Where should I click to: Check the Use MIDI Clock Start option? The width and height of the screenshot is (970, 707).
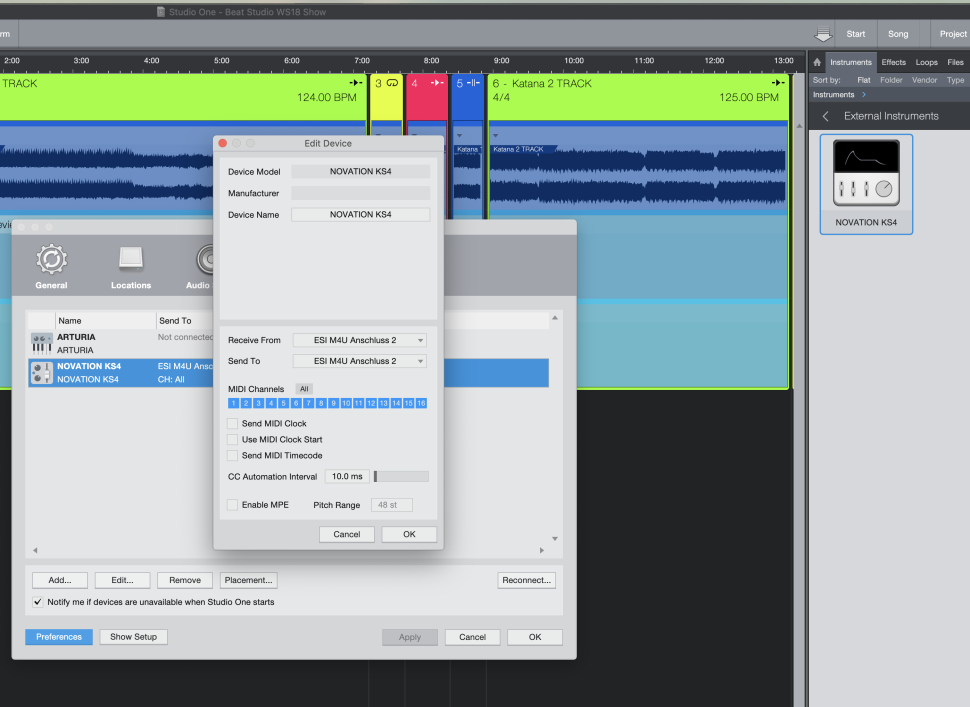[233, 440]
